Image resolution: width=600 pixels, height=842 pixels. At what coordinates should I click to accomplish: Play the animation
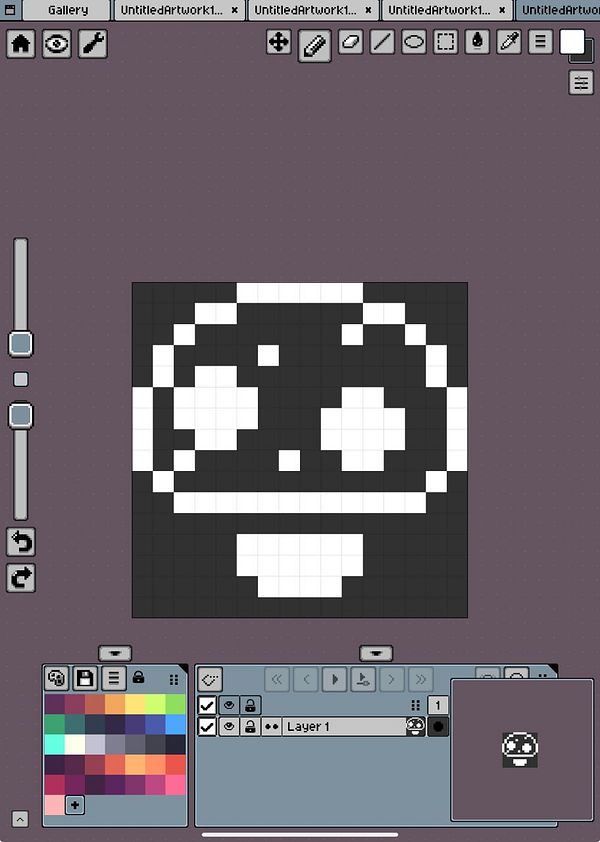click(335, 679)
